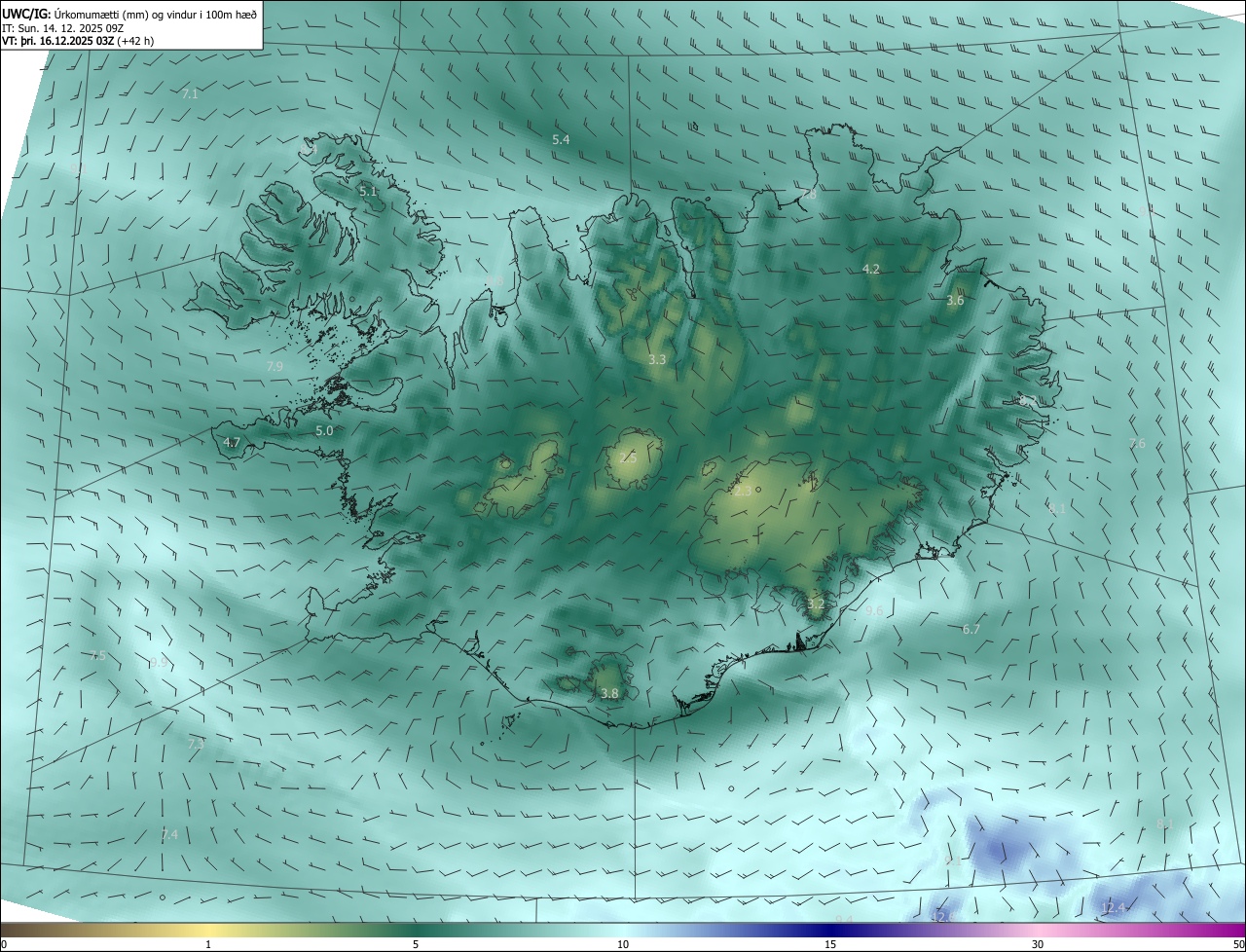Click the 5.1 value on the Westfjords
The image size is (1246, 952).
[x=367, y=192]
